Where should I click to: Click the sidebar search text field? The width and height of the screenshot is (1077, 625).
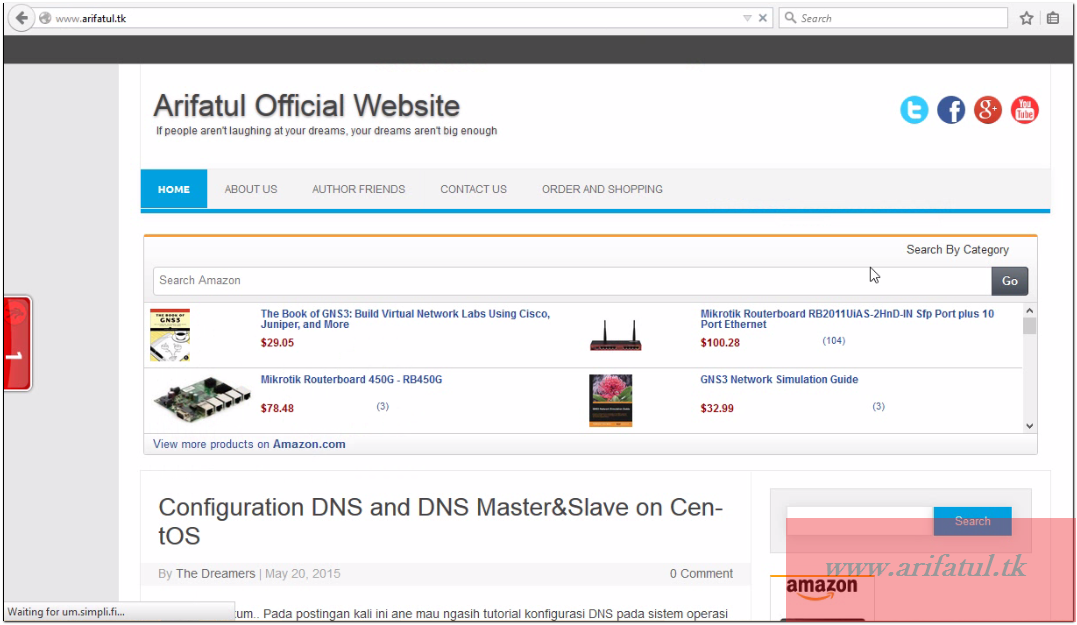860,521
